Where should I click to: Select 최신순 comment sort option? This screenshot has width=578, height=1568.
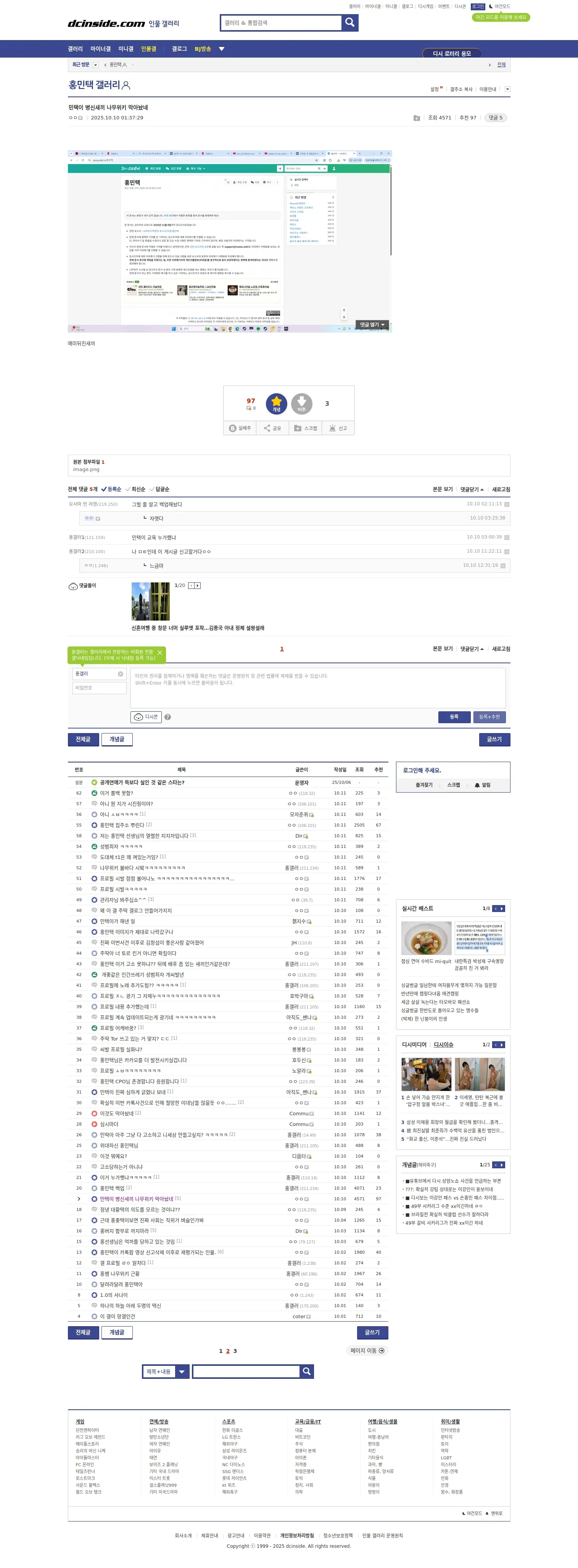point(135,489)
